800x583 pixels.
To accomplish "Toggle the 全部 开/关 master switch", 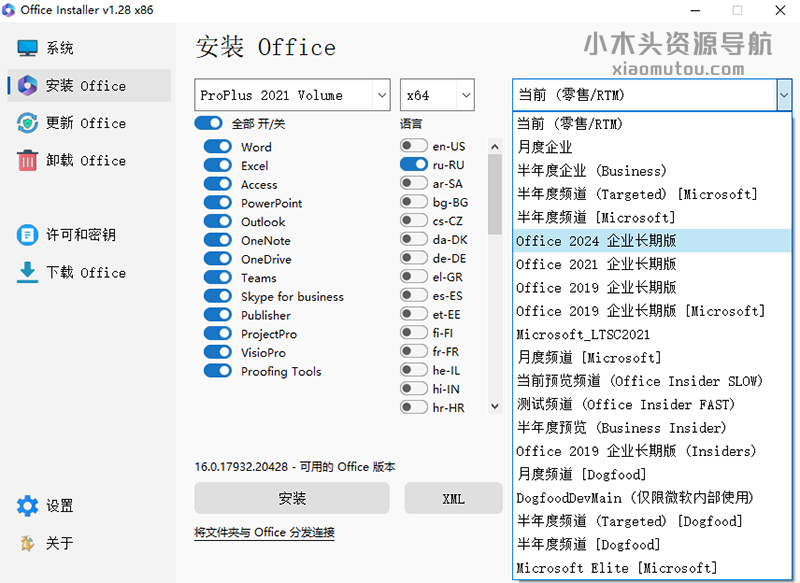I will click(208, 123).
